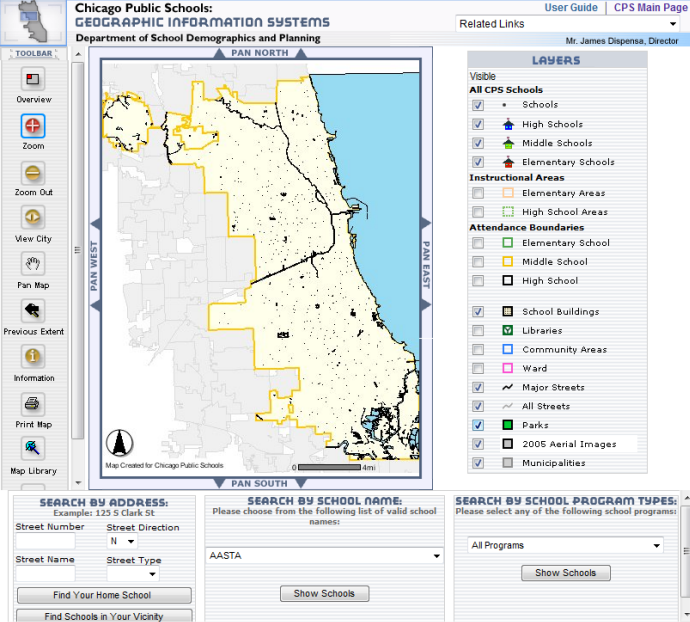Uncheck the Schools layer checkbox
The image size is (690, 622).
pos(478,105)
